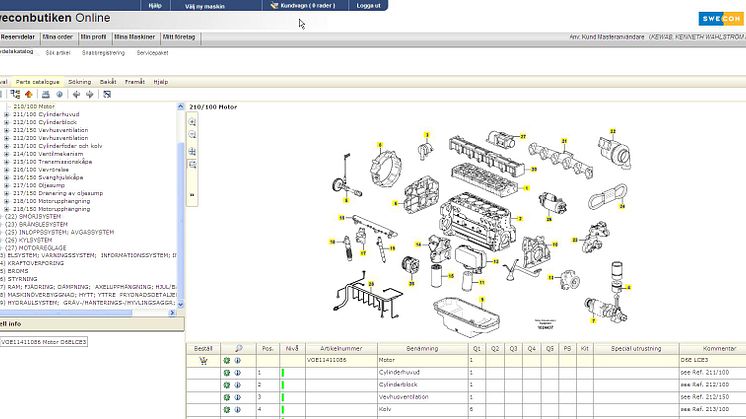Click the tree structure icon in catalogue toolbar

[x=15, y=94]
